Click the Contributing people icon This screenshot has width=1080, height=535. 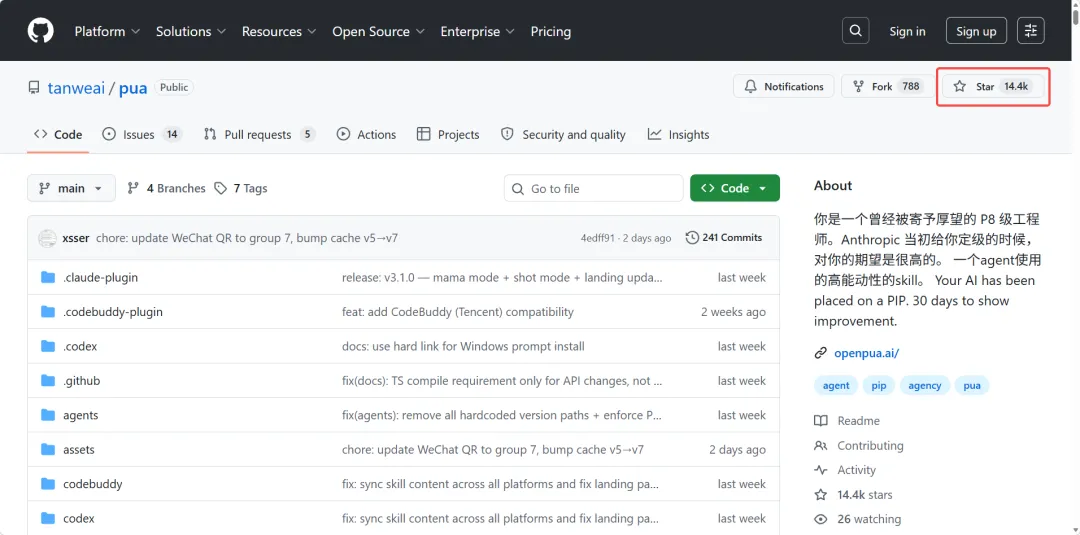(820, 445)
